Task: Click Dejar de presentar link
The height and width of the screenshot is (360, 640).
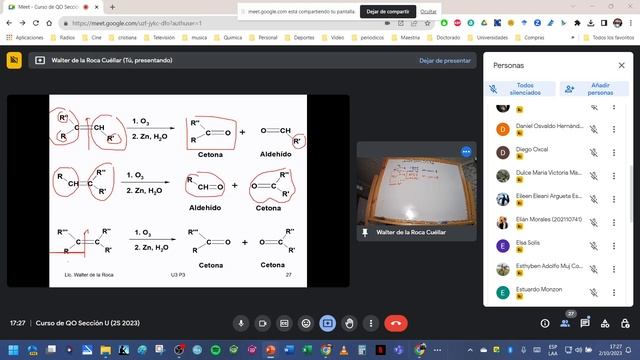Action: coord(445,60)
